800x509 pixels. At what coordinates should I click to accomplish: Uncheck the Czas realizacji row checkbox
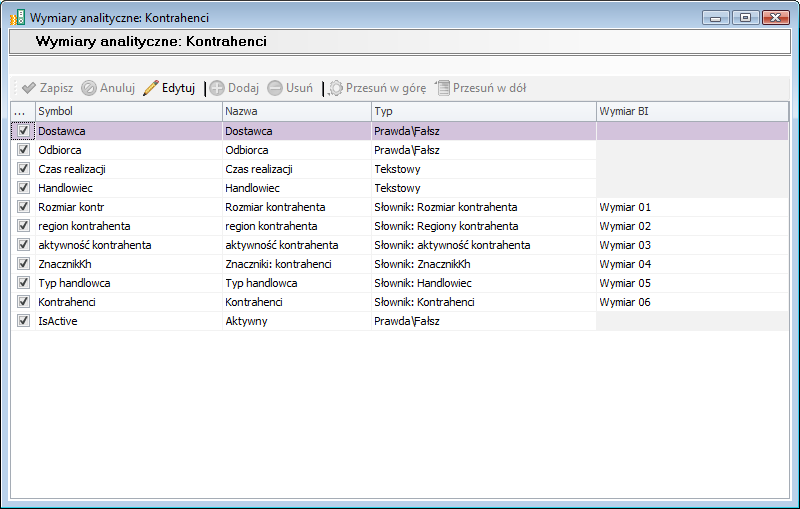[23, 168]
